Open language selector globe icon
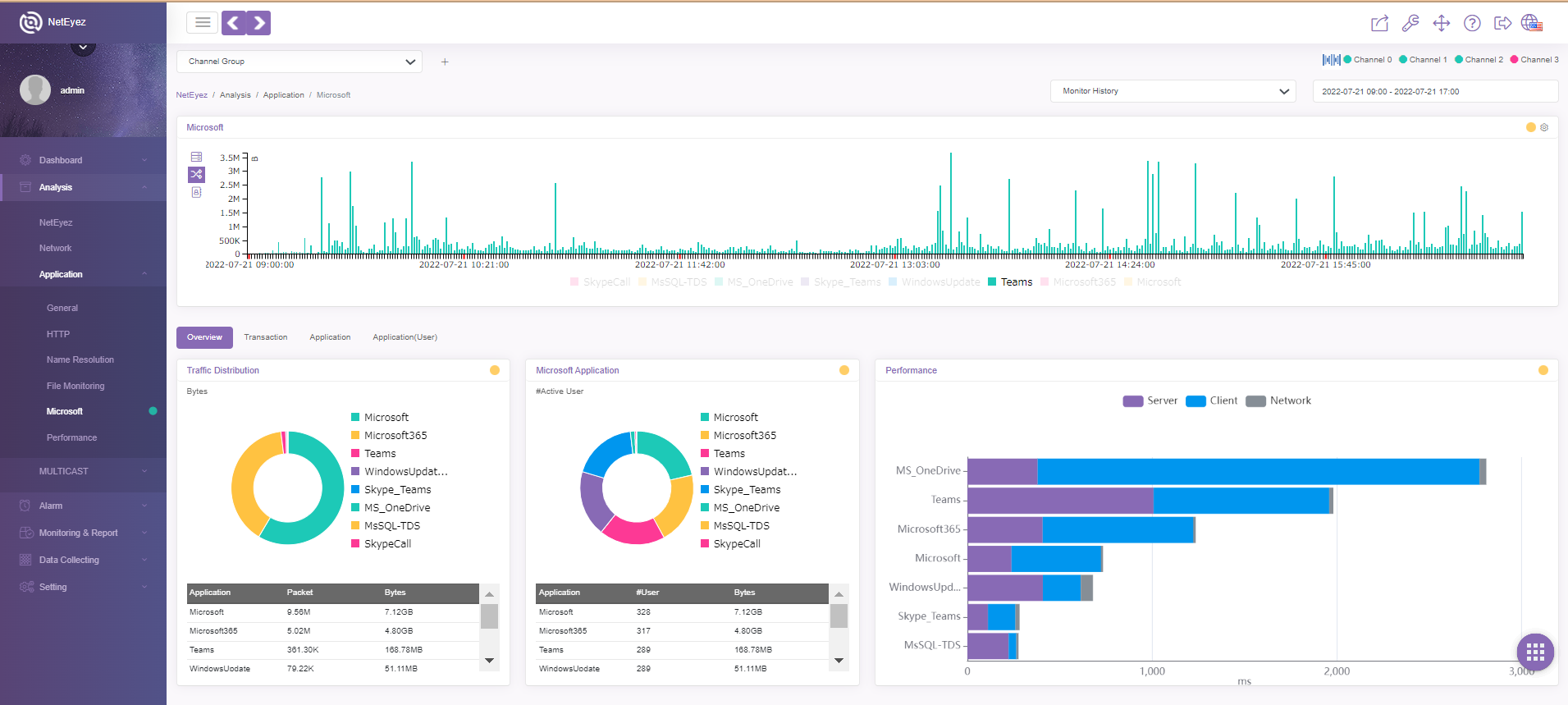The width and height of the screenshot is (1568, 705). [x=1532, y=23]
